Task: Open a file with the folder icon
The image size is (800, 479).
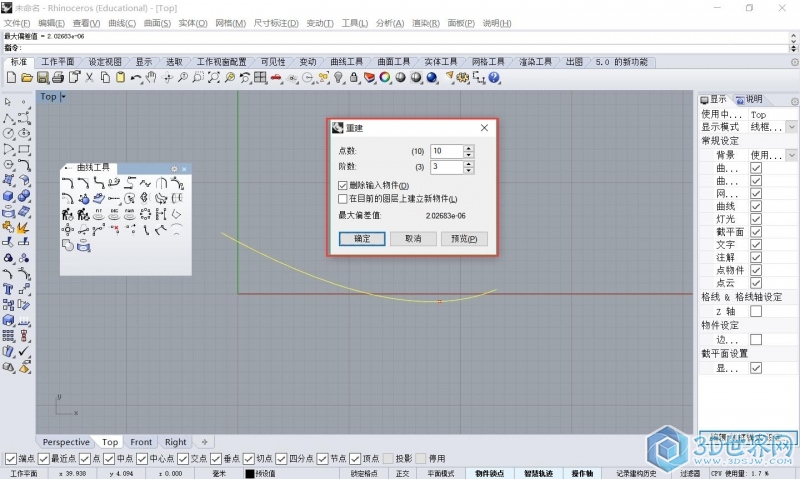Action: [27, 78]
